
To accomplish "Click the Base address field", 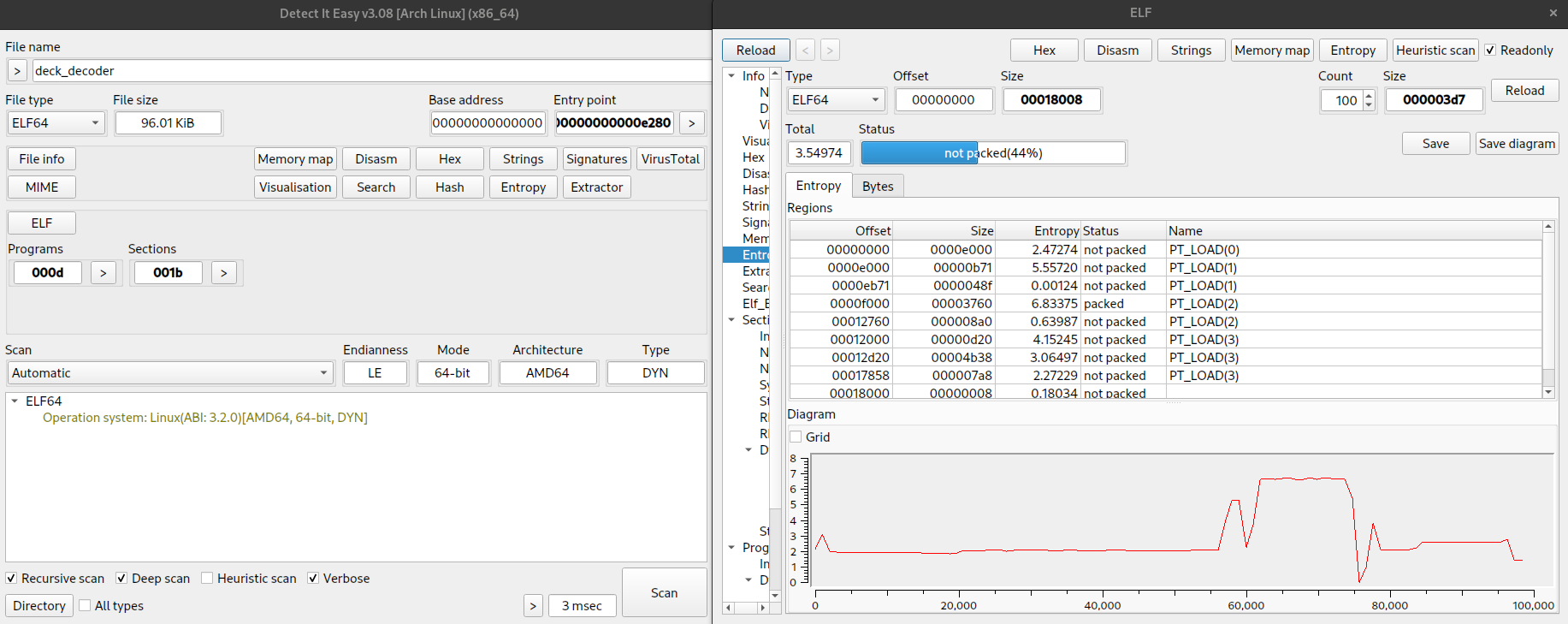I will coord(488,123).
